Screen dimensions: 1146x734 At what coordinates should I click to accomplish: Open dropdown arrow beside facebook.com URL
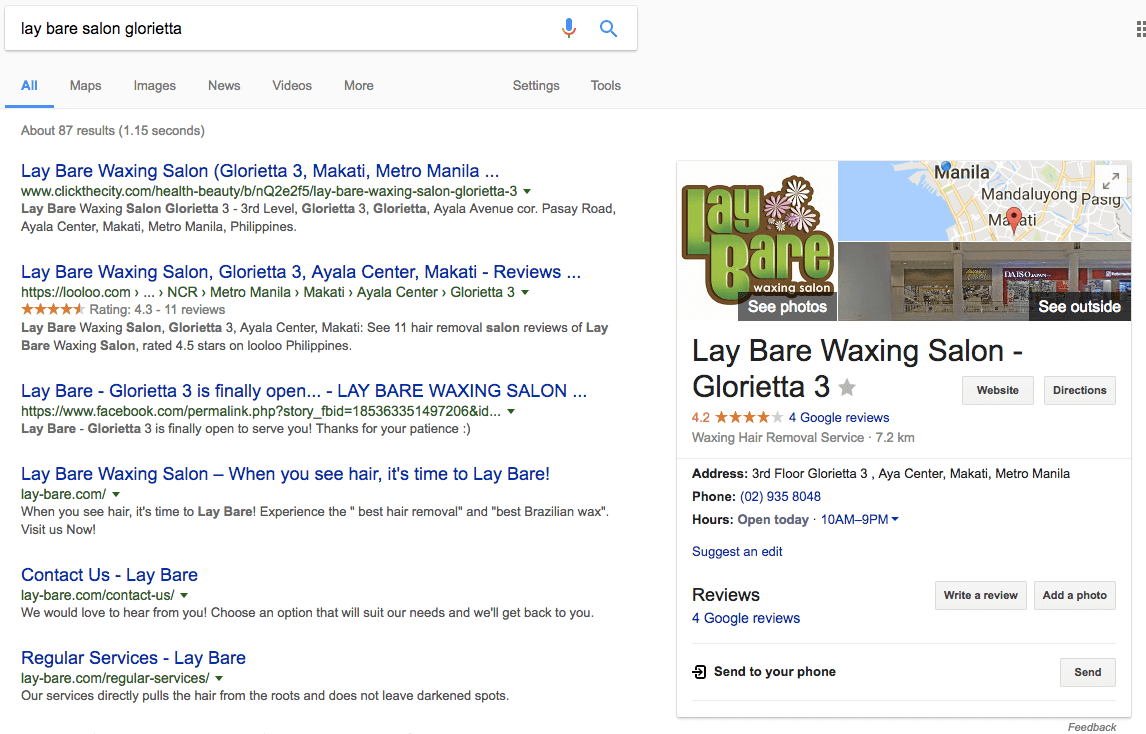point(511,412)
